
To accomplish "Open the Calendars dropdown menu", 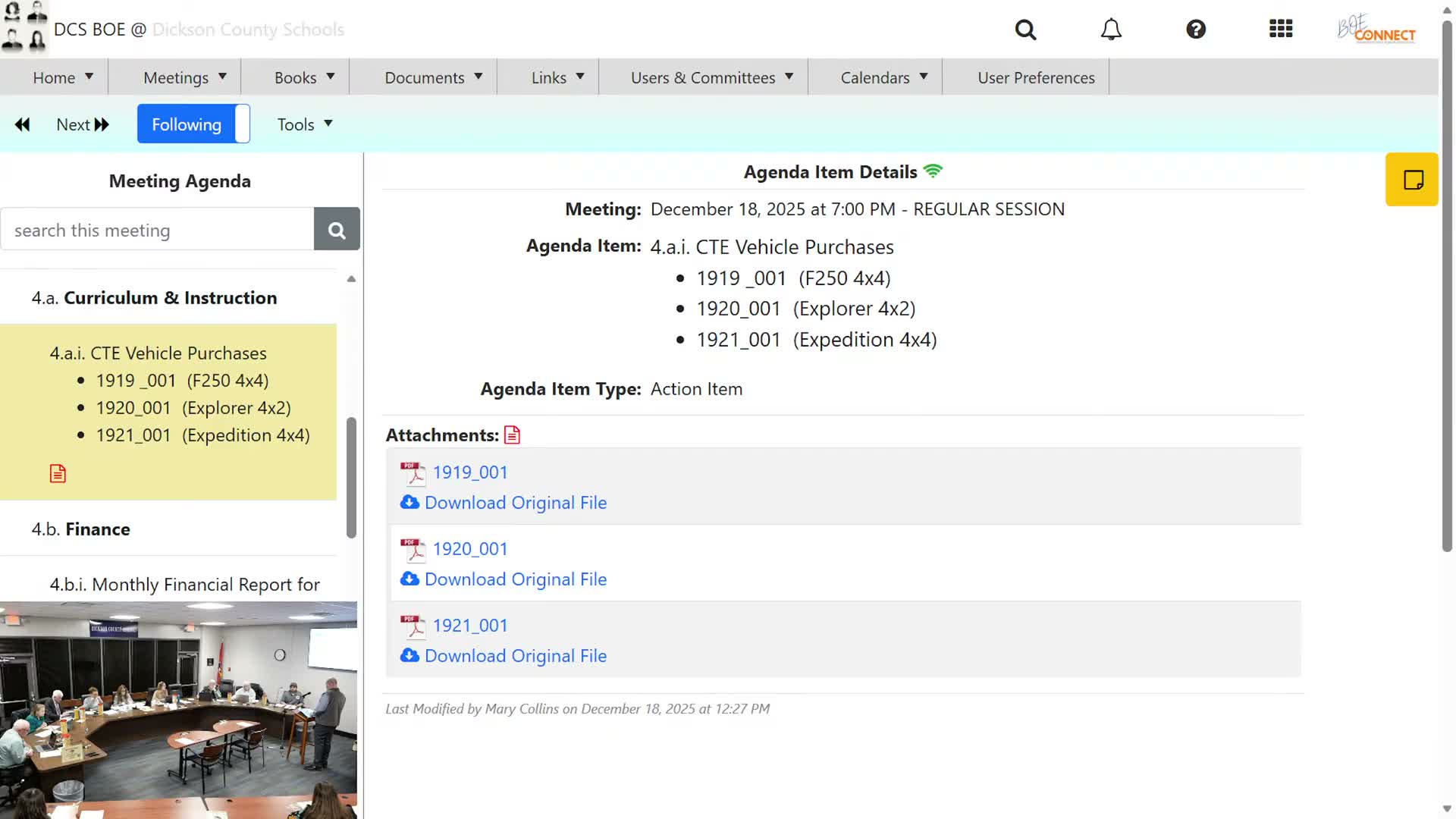I will 883,77.
